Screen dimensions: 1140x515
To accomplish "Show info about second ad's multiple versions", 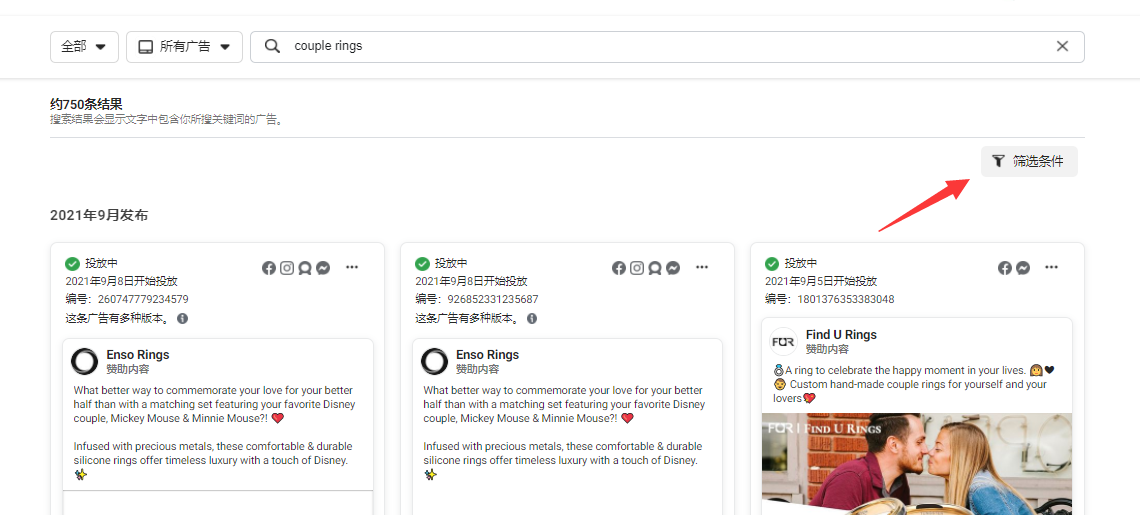I will (x=532, y=319).
